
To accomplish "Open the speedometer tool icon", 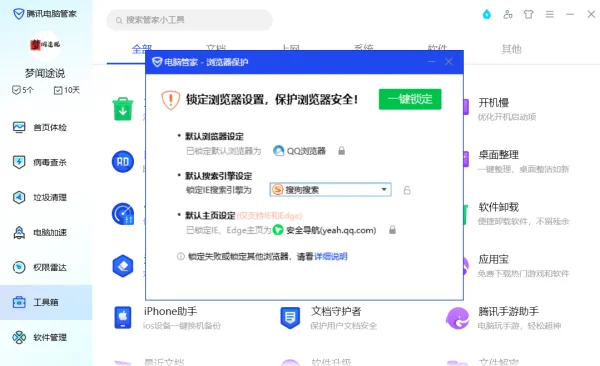I will click(x=123, y=214).
